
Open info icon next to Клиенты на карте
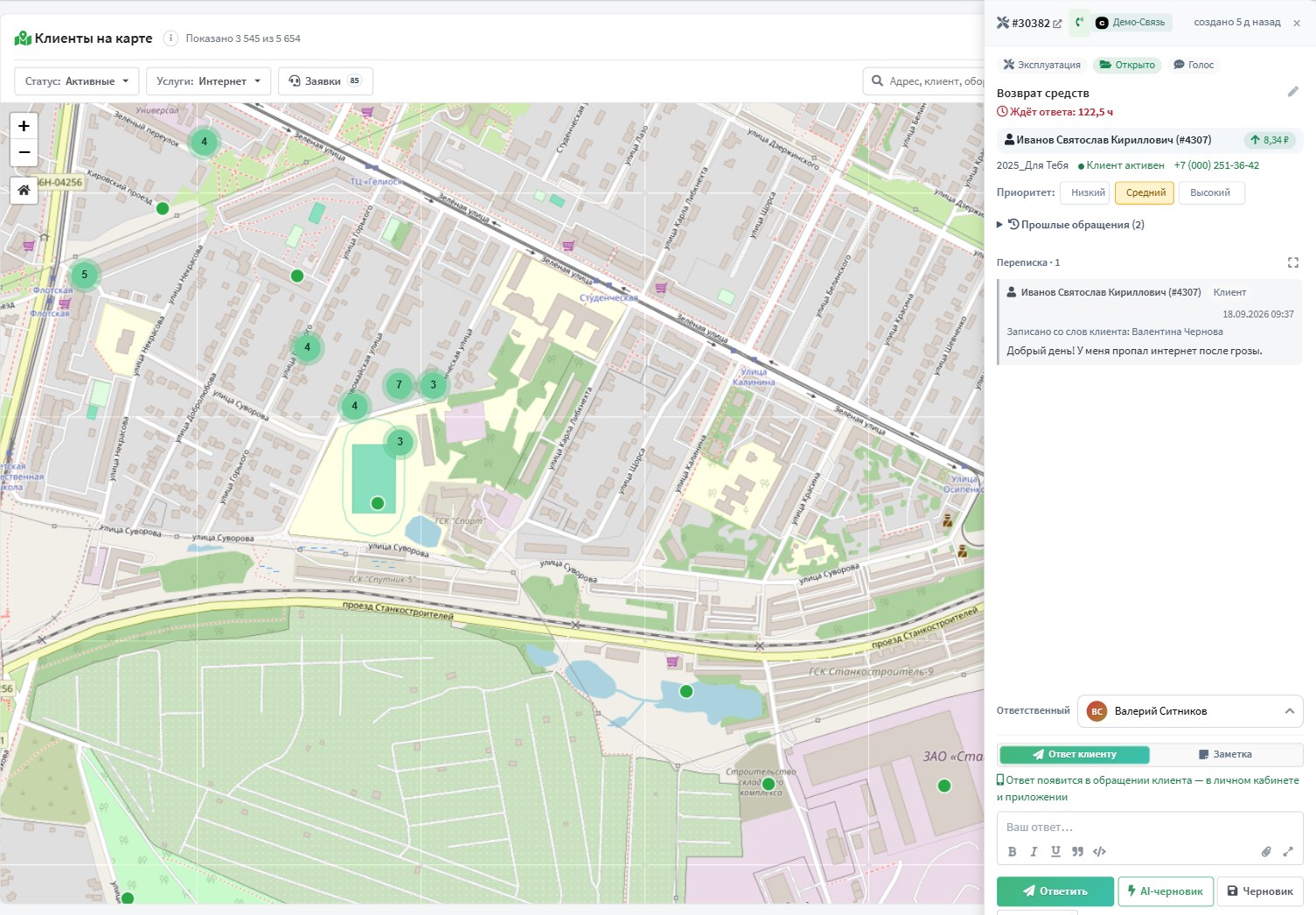(171, 38)
